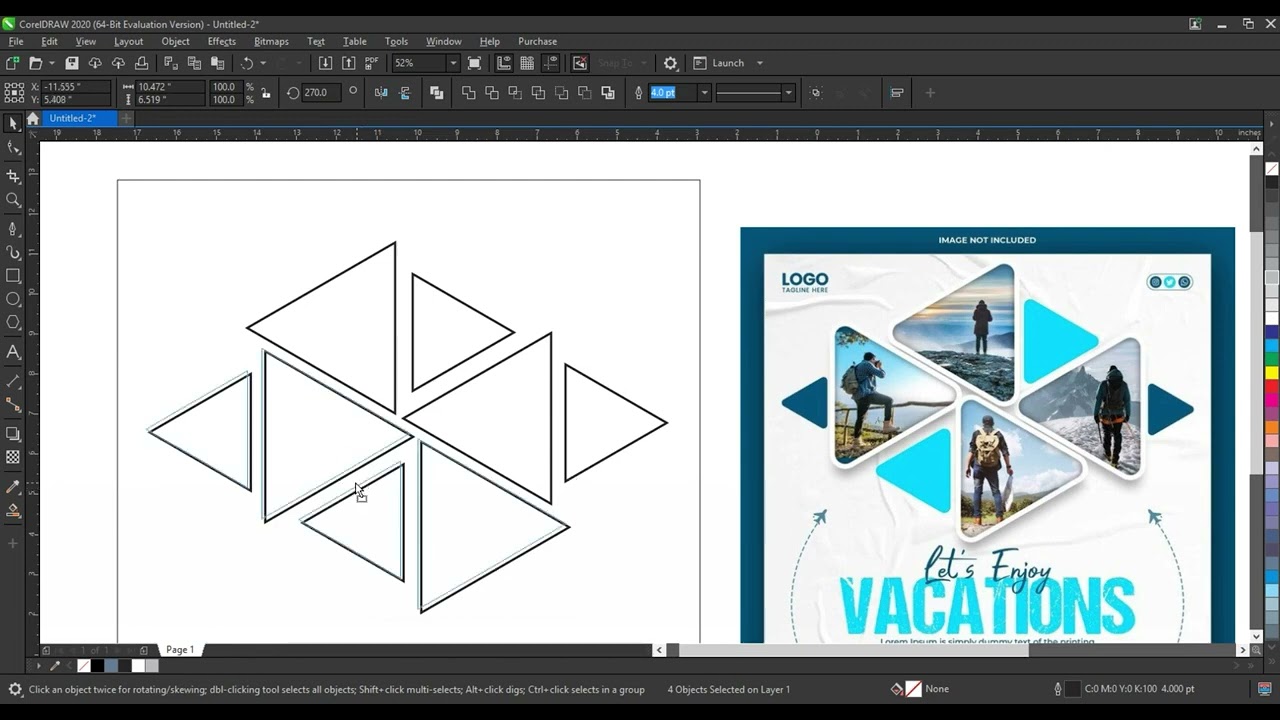Select the Interactive Fill tool
This screenshot has height=720, width=1280.
(x=13, y=511)
